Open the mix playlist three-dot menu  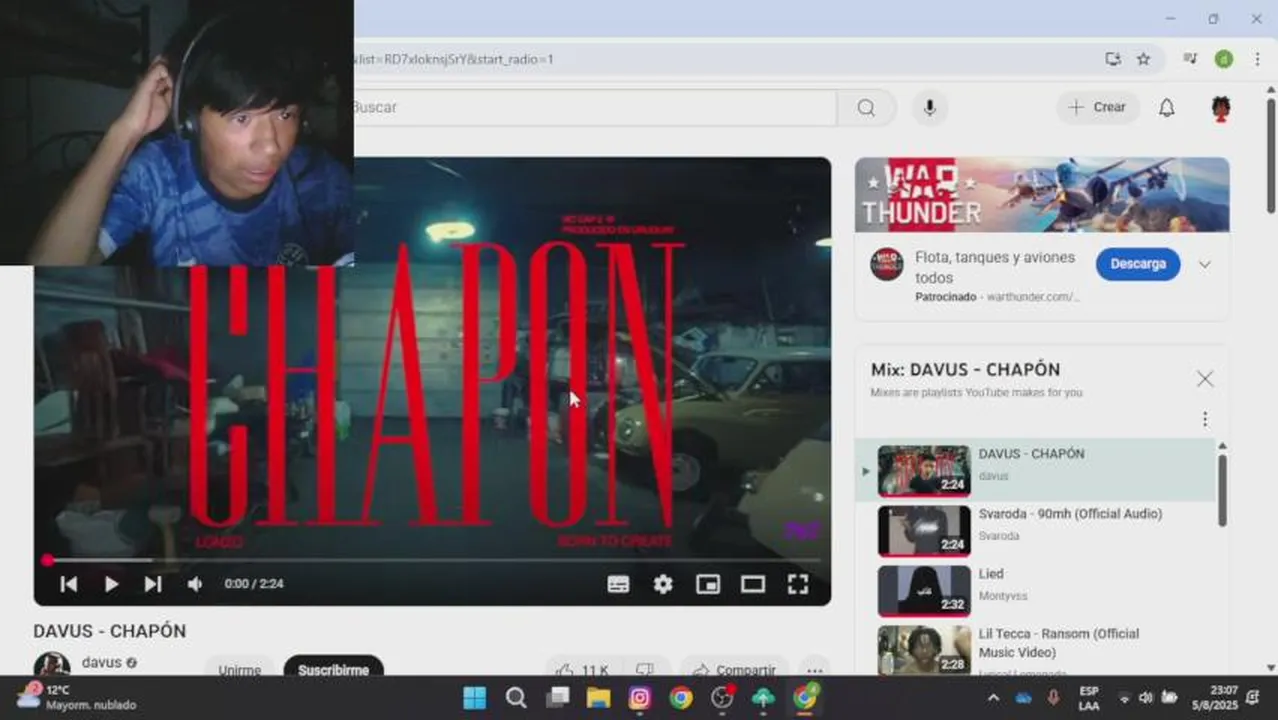click(1205, 419)
